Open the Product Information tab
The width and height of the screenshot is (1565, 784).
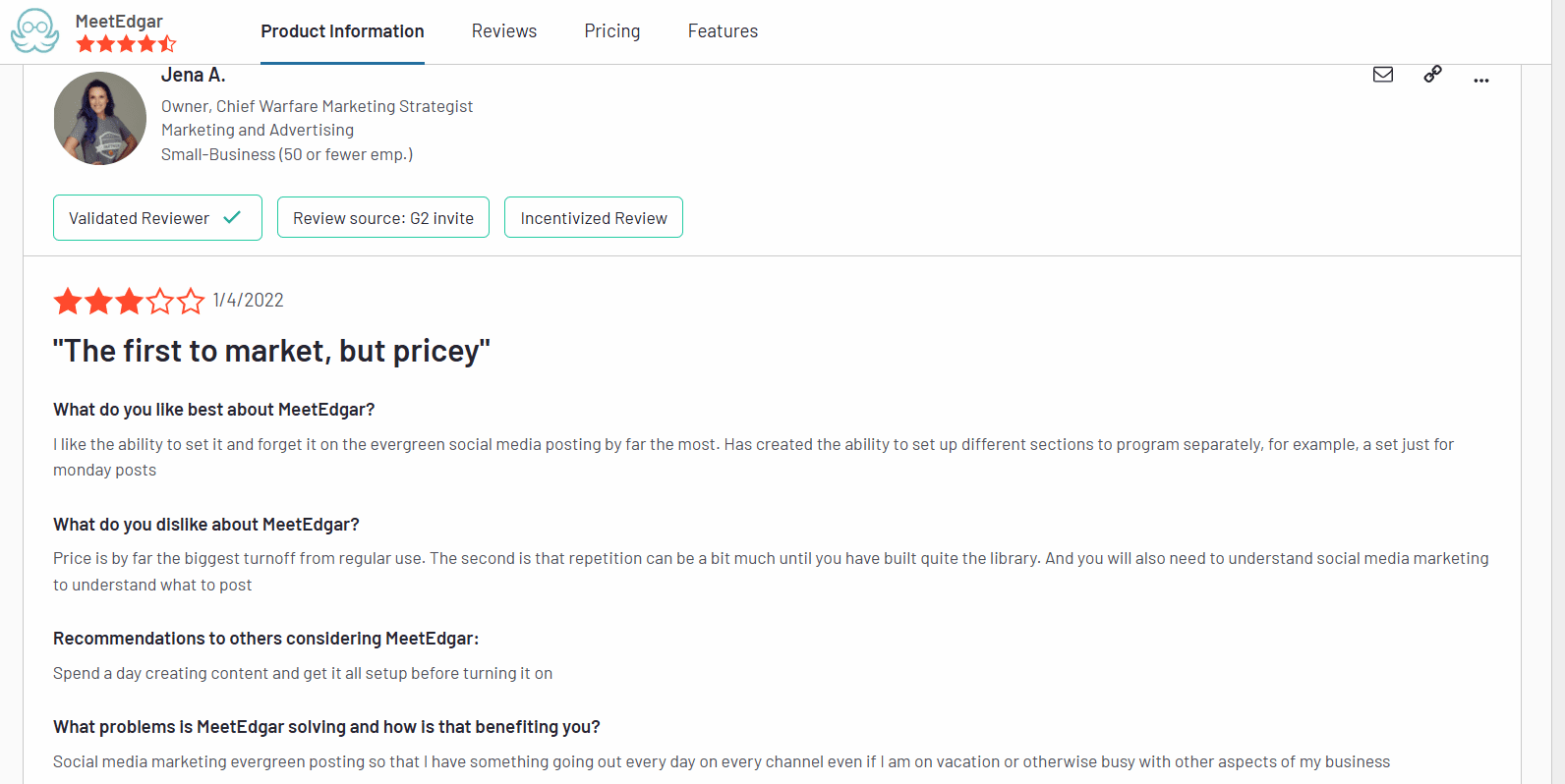[342, 31]
